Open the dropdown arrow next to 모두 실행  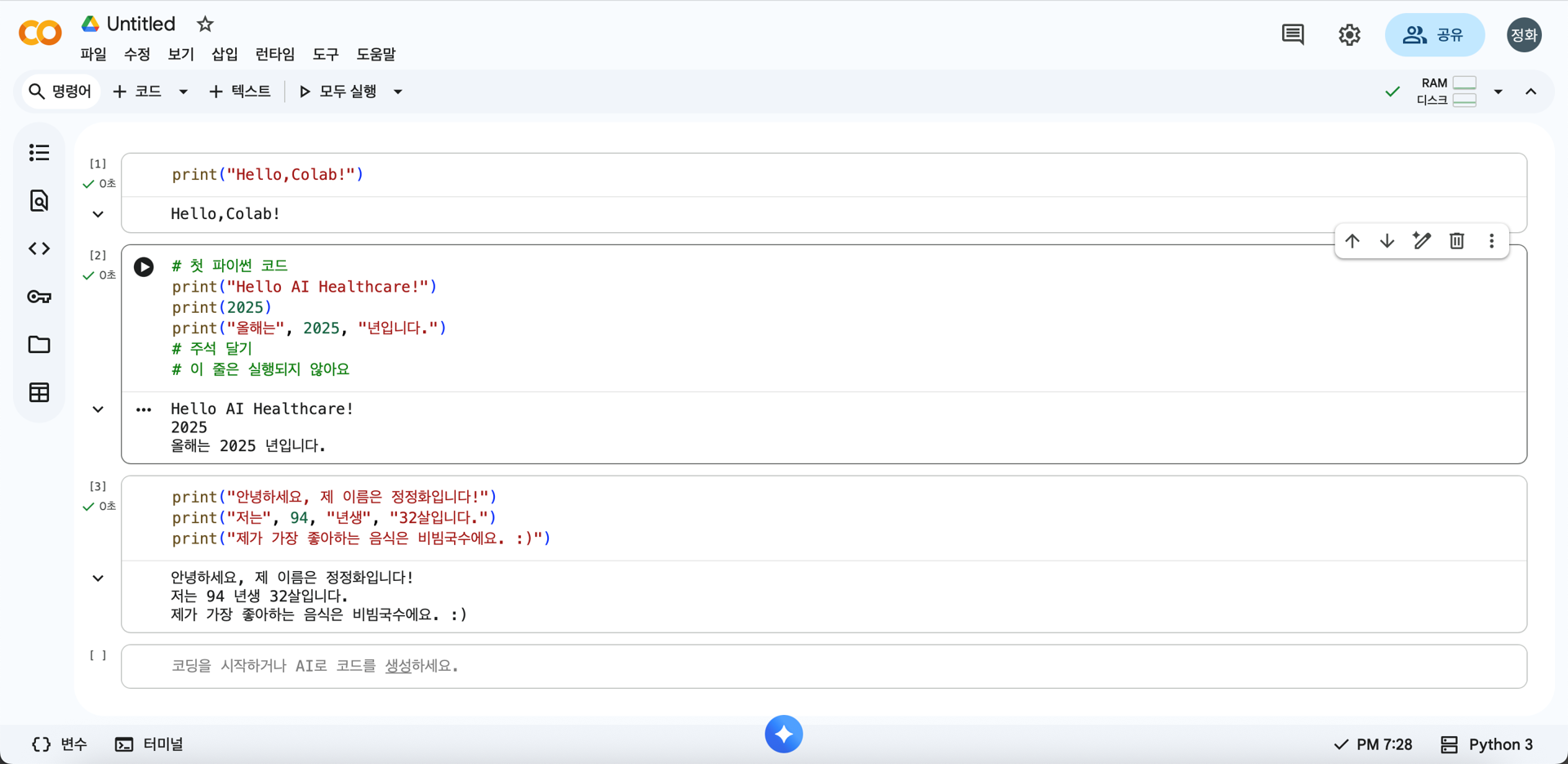tap(398, 92)
